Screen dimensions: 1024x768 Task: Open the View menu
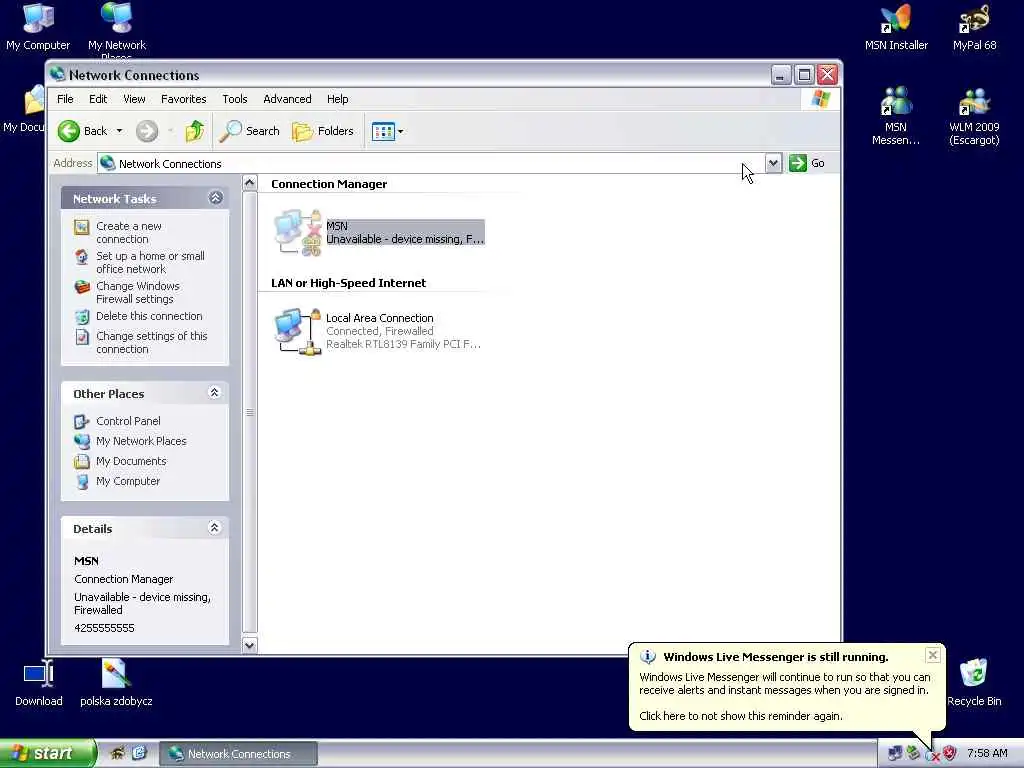pyautogui.click(x=134, y=99)
